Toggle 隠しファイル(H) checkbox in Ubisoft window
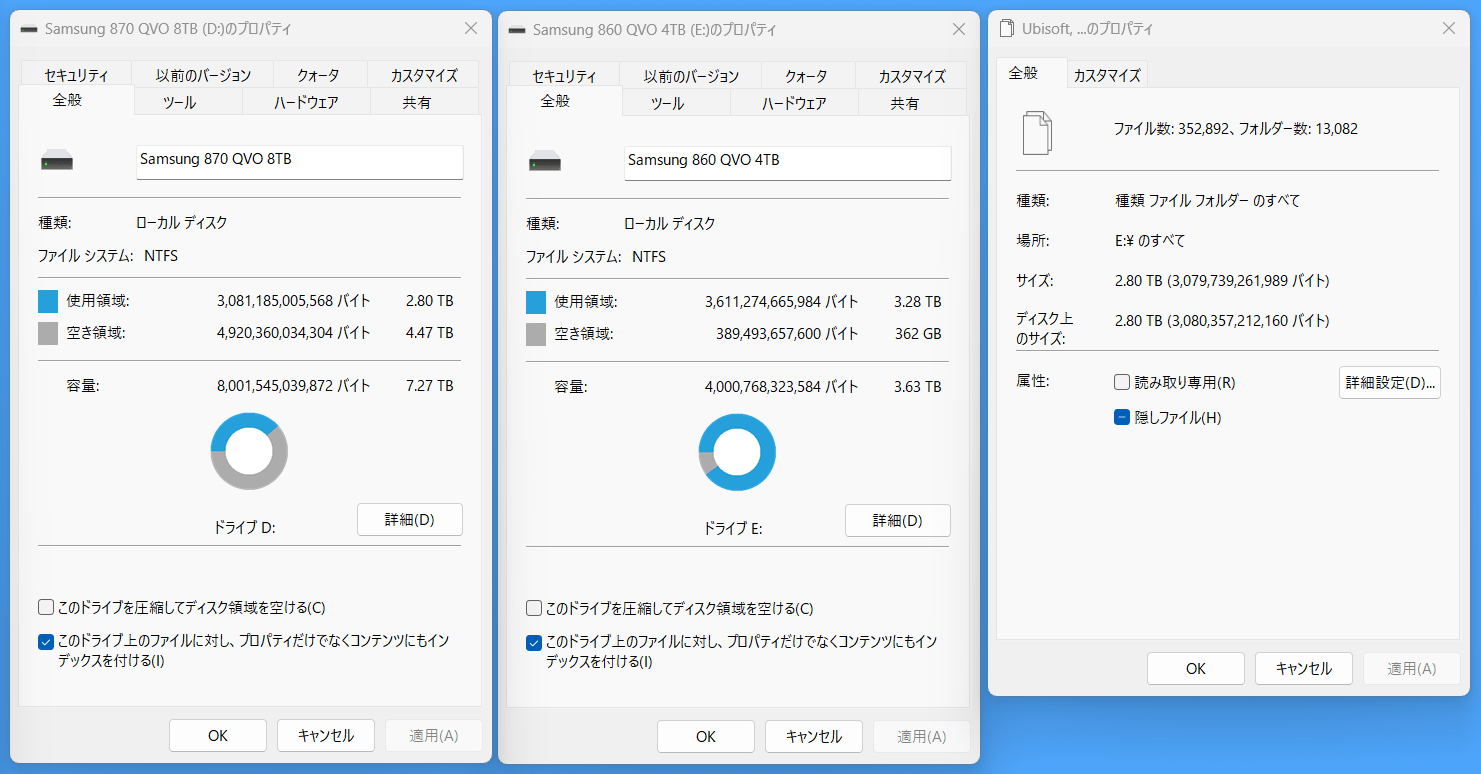Image resolution: width=1481 pixels, height=774 pixels. click(x=1122, y=417)
